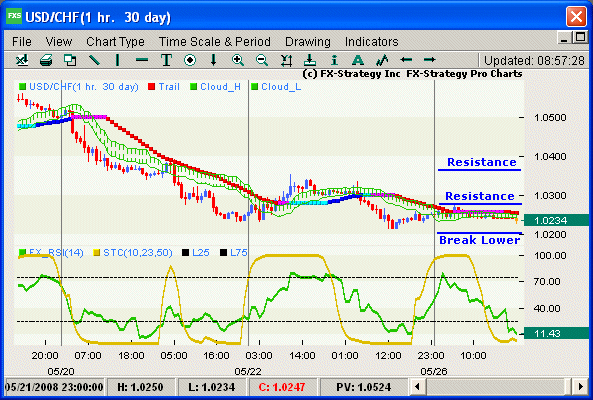This screenshot has width=593, height=400.
Task: Click the download/save arrow icon
Action: (x=310, y=60)
